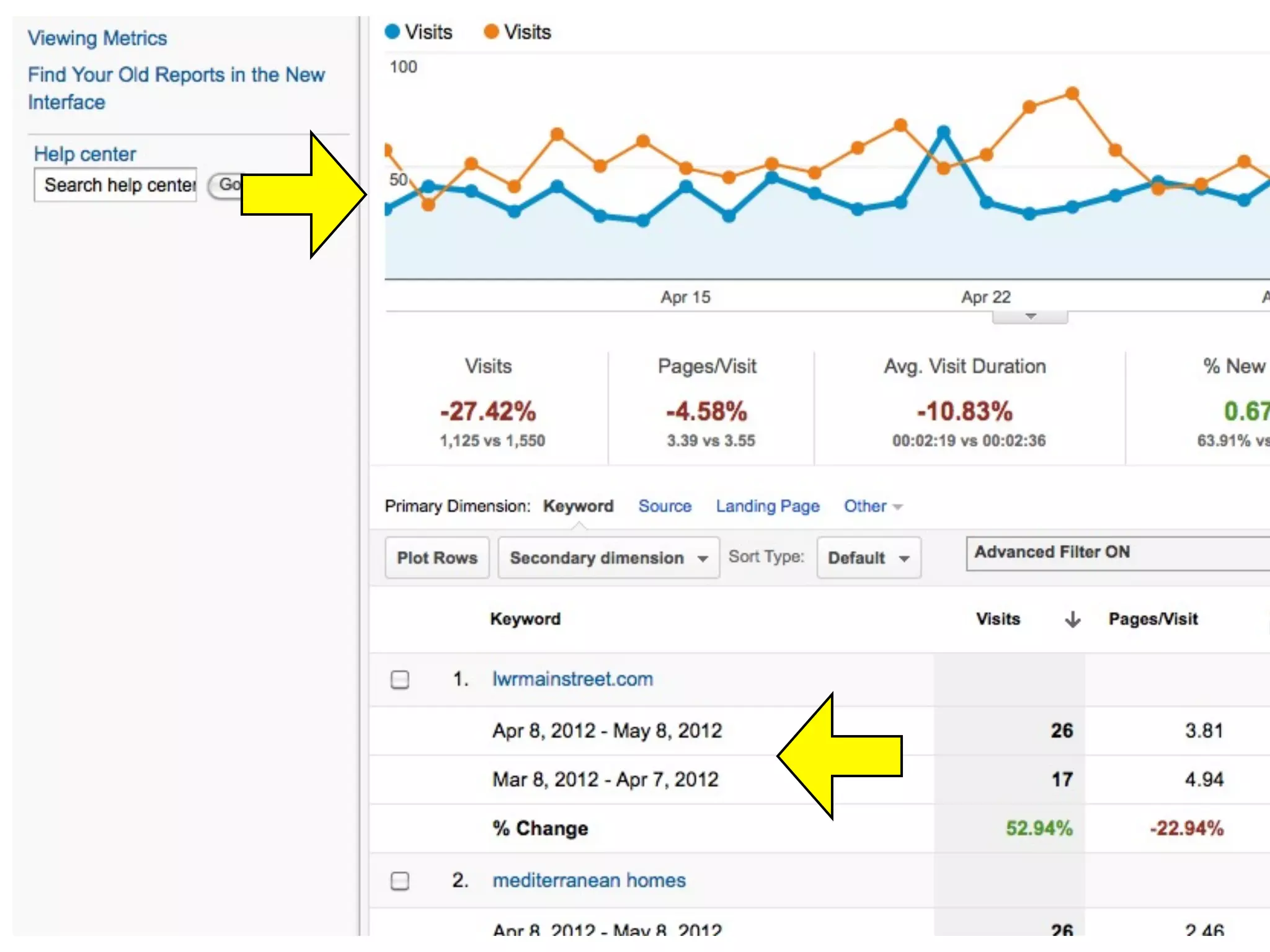1270x952 pixels.
Task: Click the orange Visits legend dot
Action: [x=491, y=32]
